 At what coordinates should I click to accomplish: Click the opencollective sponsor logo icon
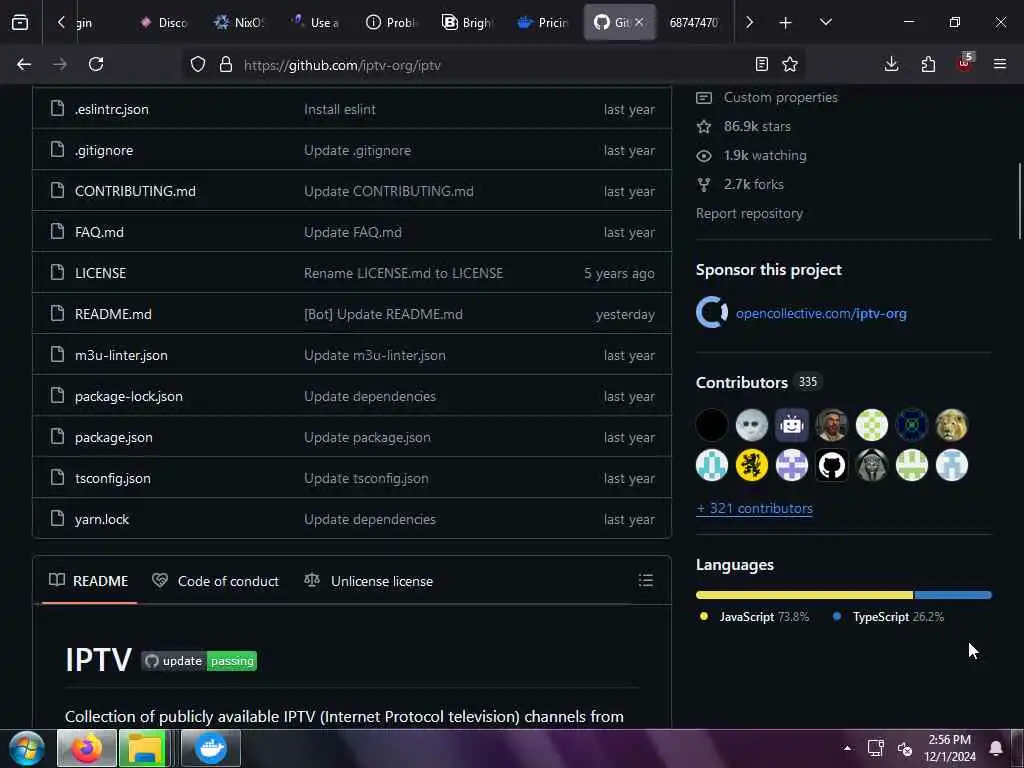click(712, 313)
